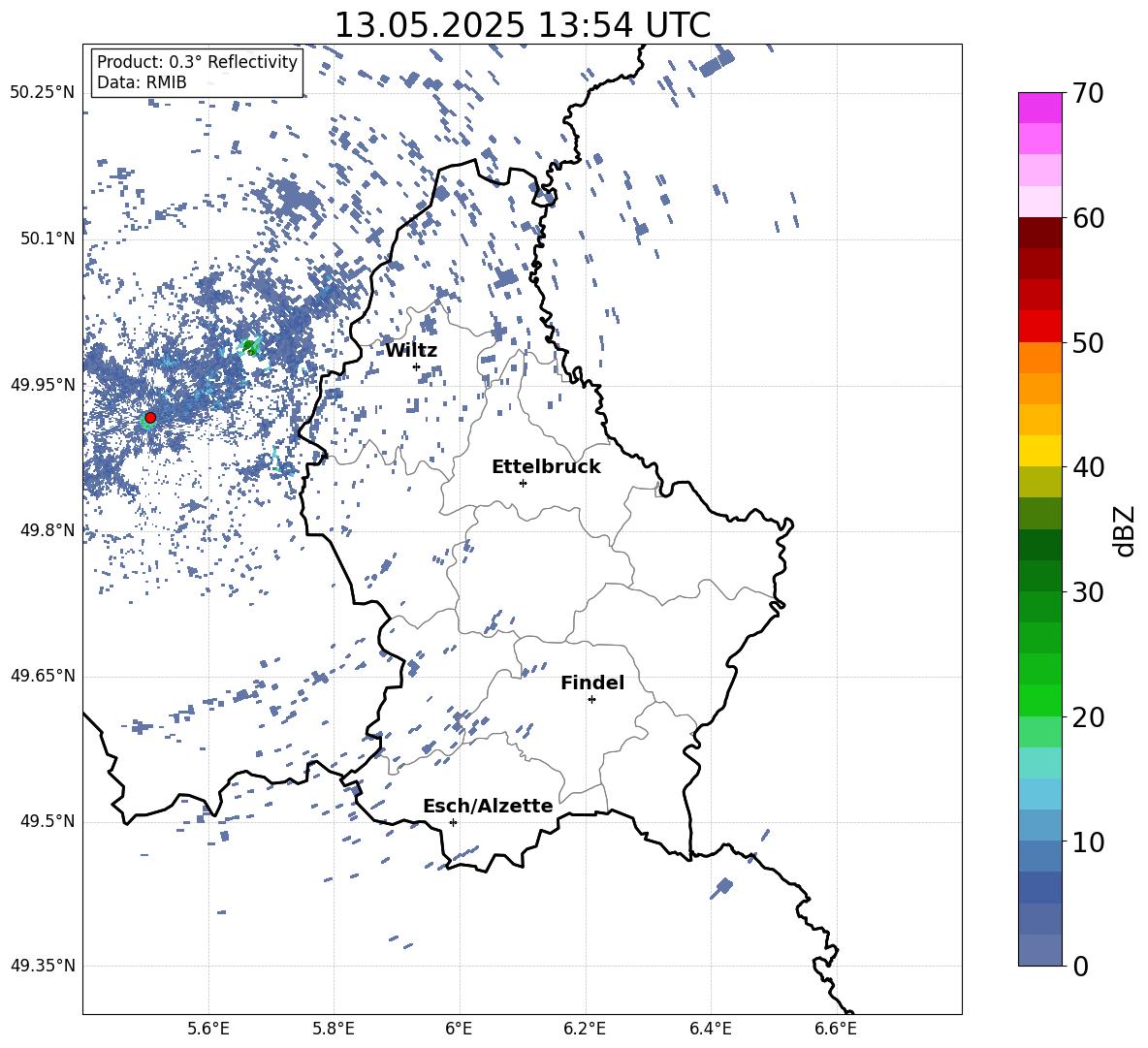Click the Ettelbruck station cross marker
The height and width of the screenshot is (1048, 1148).
[x=523, y=483]
